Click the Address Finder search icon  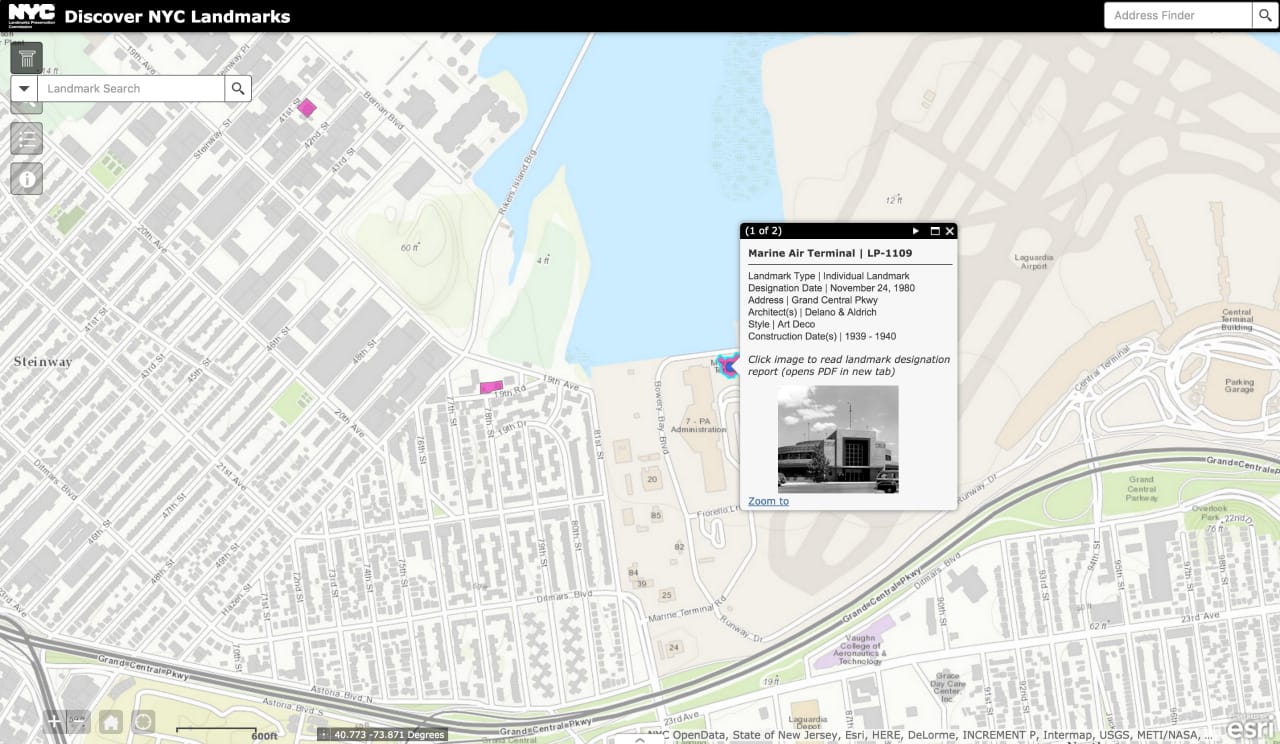[1265, 15]
